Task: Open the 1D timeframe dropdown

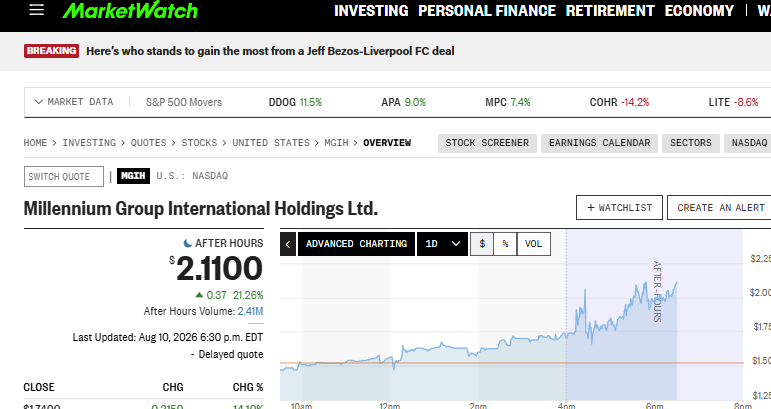Action: click(x=442, y=244)
